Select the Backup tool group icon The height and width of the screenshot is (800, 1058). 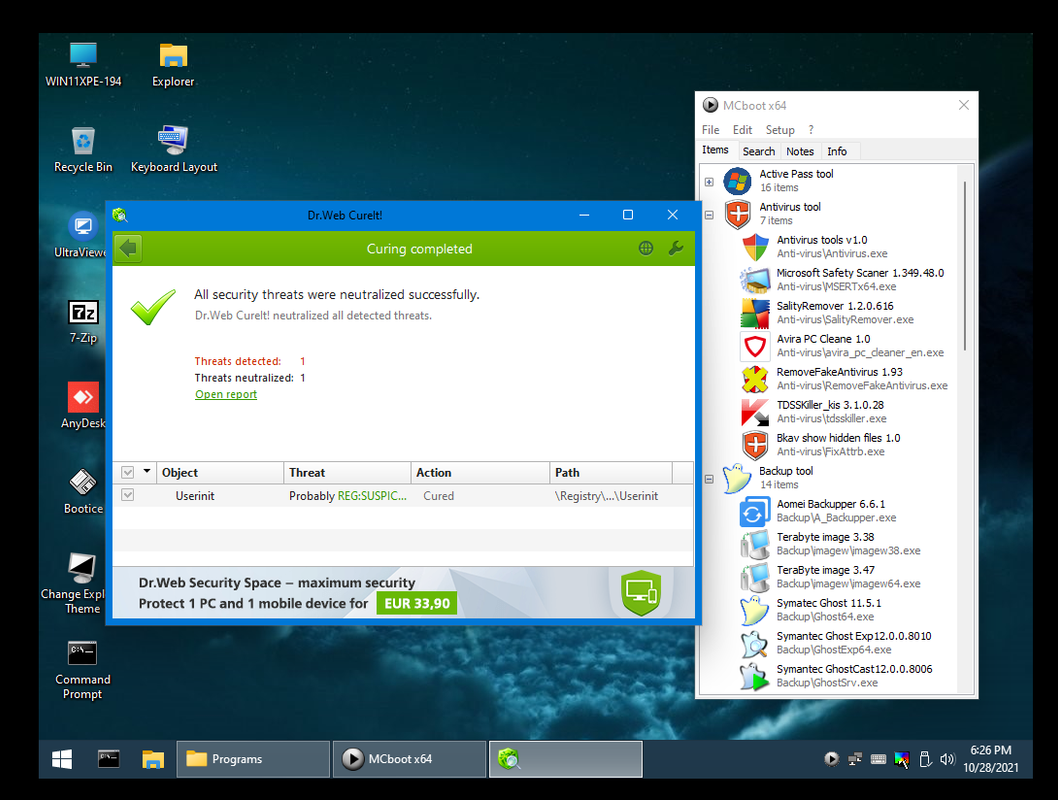click(737, 478)
